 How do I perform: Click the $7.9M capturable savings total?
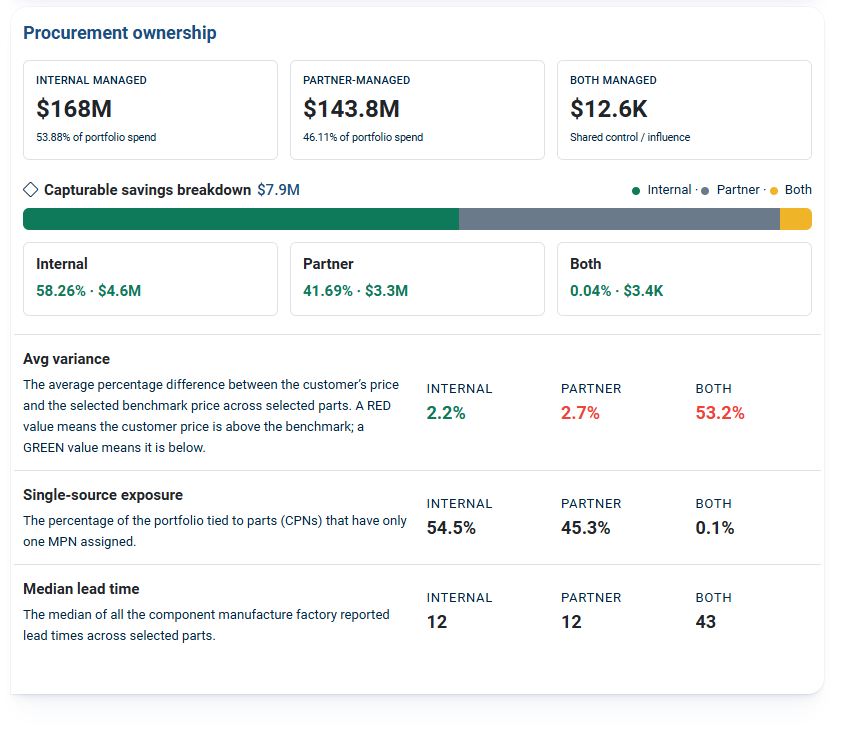point(278,190)
